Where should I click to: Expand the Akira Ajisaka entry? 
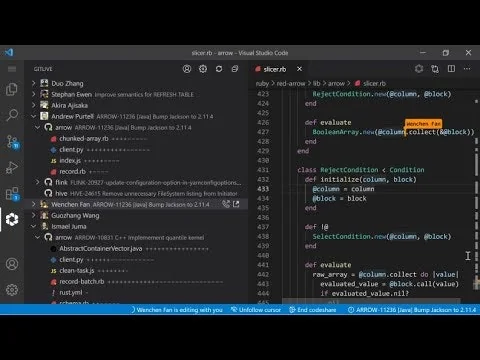(x=34, y=105)
